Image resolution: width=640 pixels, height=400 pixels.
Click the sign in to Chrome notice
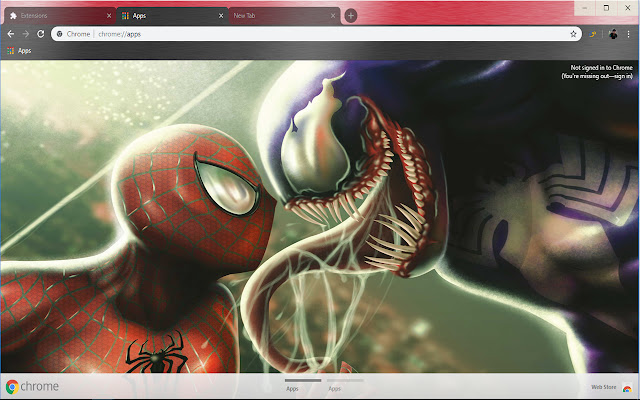(x=597, y=72)
